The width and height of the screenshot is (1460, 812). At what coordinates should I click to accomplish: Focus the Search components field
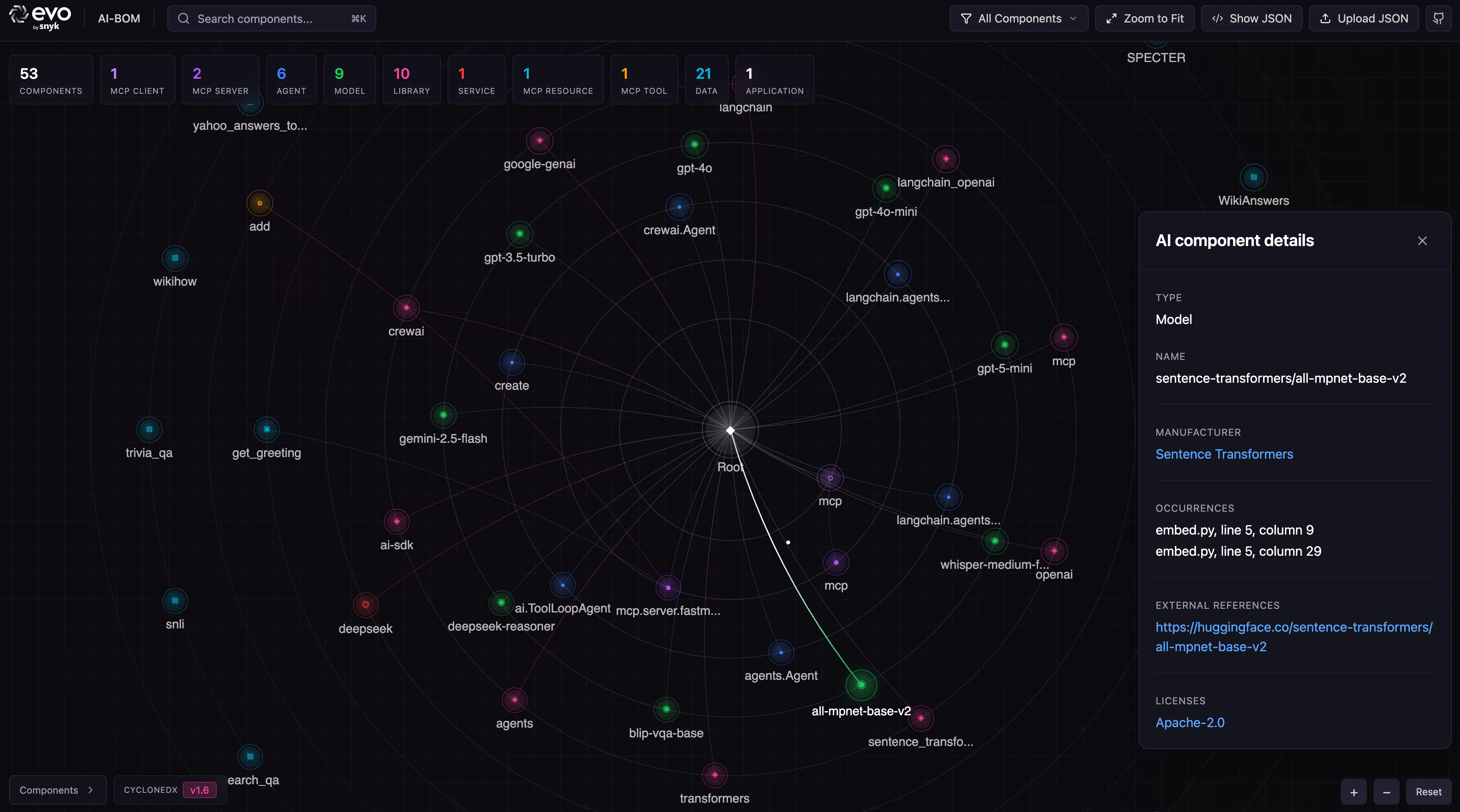[x=271, y=19]
